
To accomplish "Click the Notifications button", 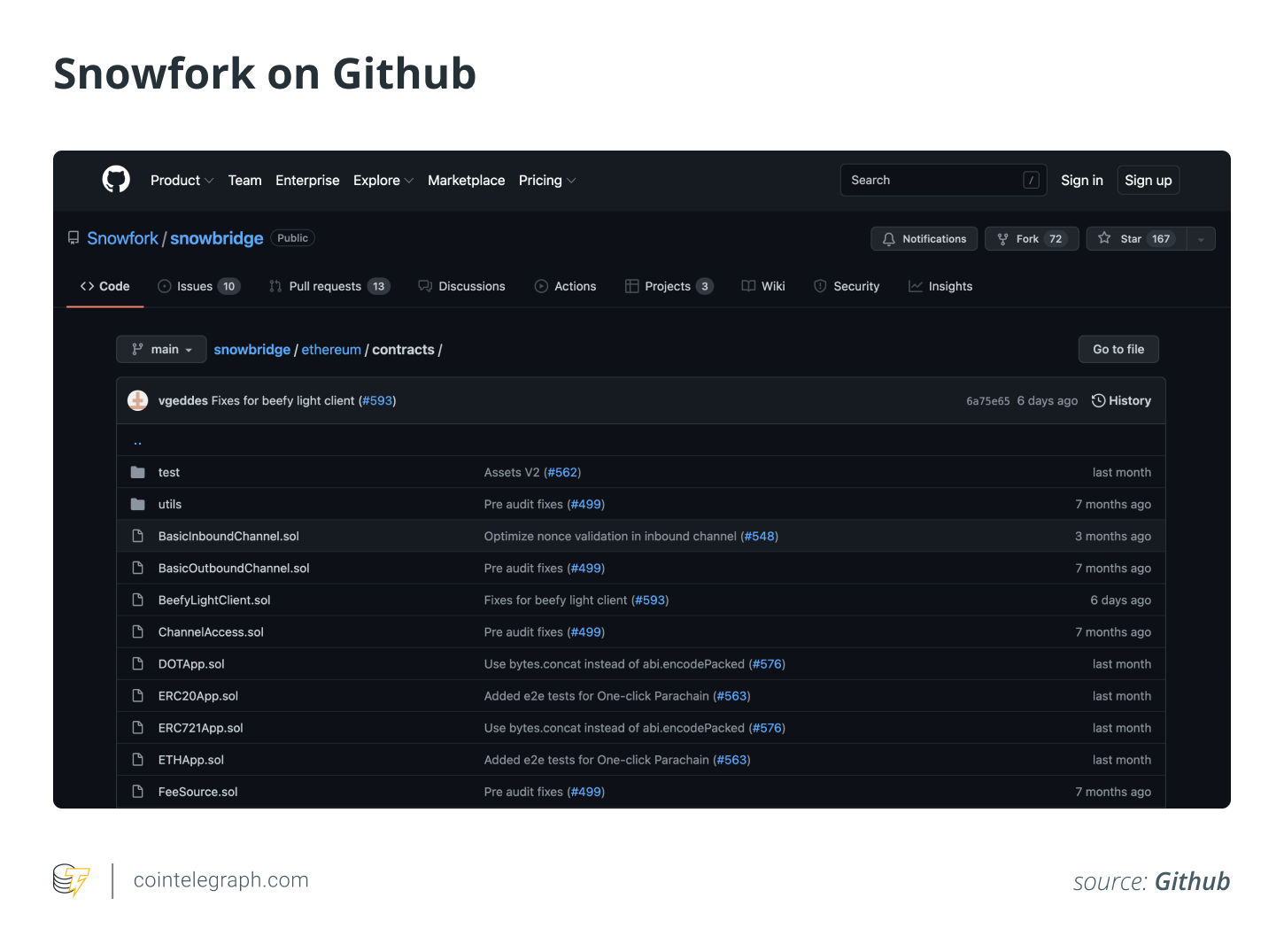I will pyautogui.click(x=924, y=239).
